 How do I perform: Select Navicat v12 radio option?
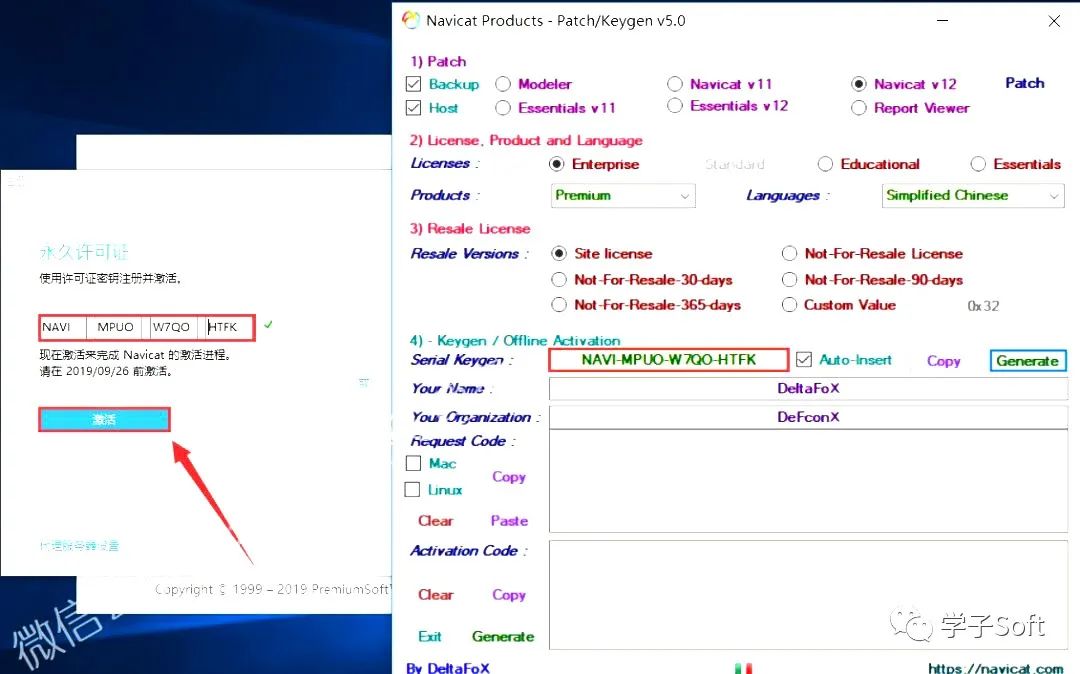pyautogui.click(x=858, y=84)
